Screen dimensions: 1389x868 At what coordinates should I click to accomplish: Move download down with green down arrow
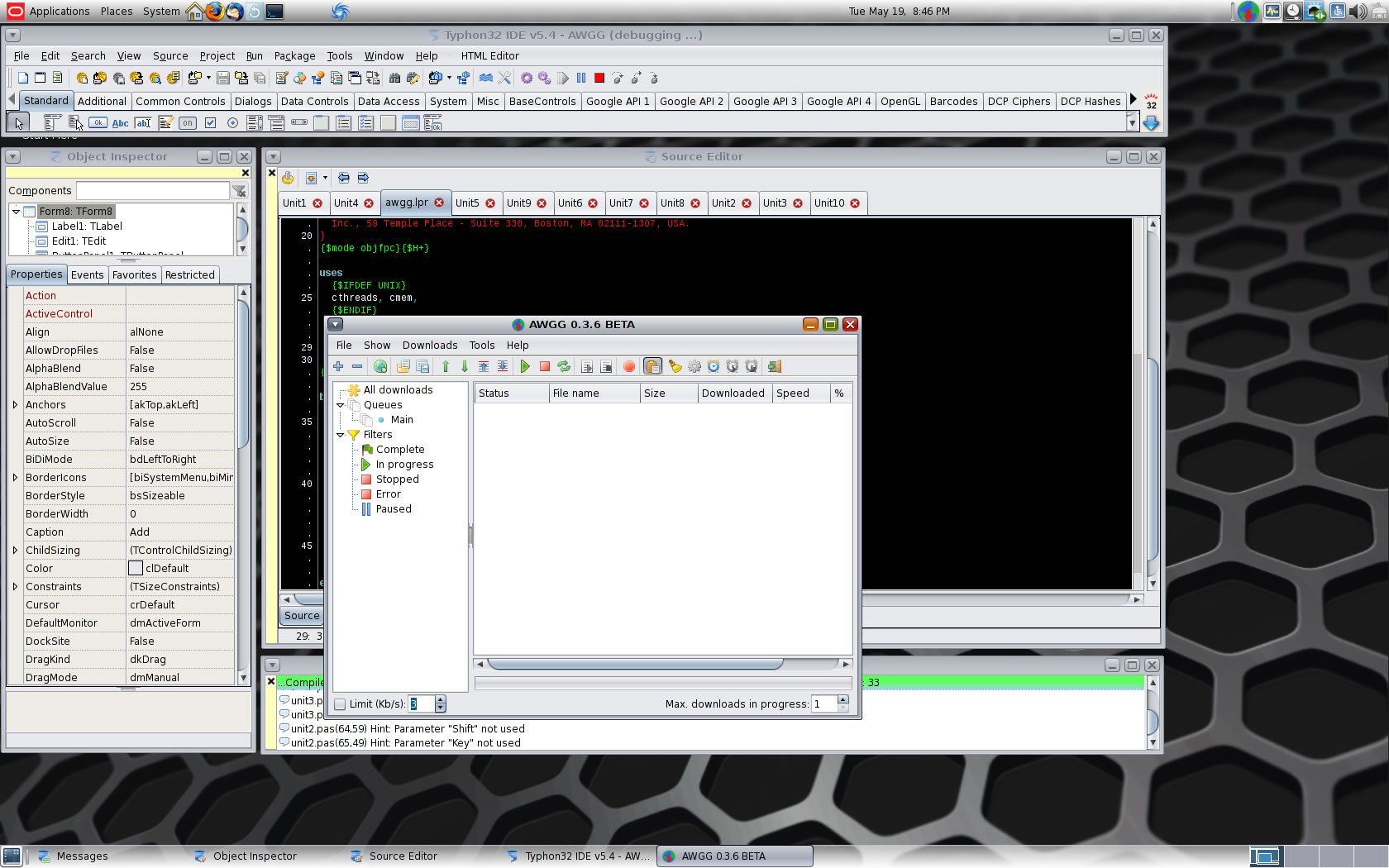click(x=465, y=366)
